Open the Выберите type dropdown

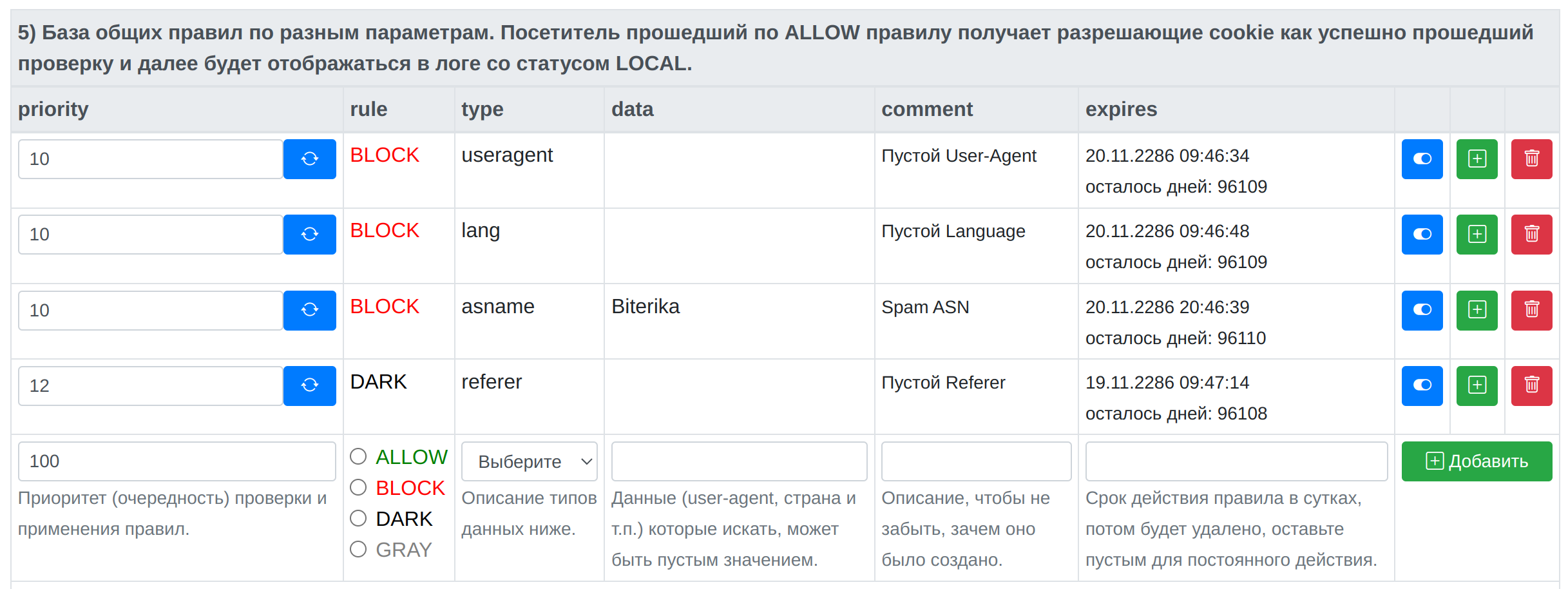point(529,461)
